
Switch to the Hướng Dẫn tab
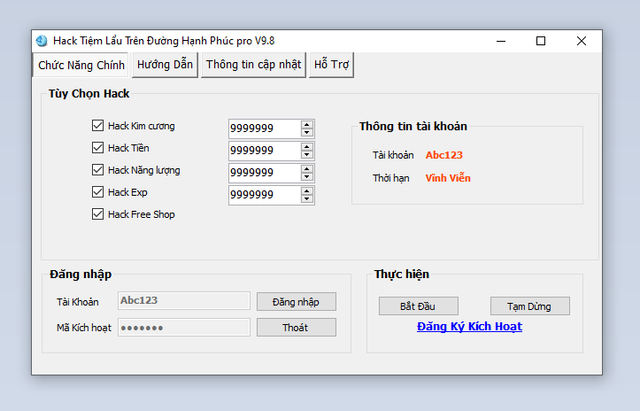click(165, 65)
